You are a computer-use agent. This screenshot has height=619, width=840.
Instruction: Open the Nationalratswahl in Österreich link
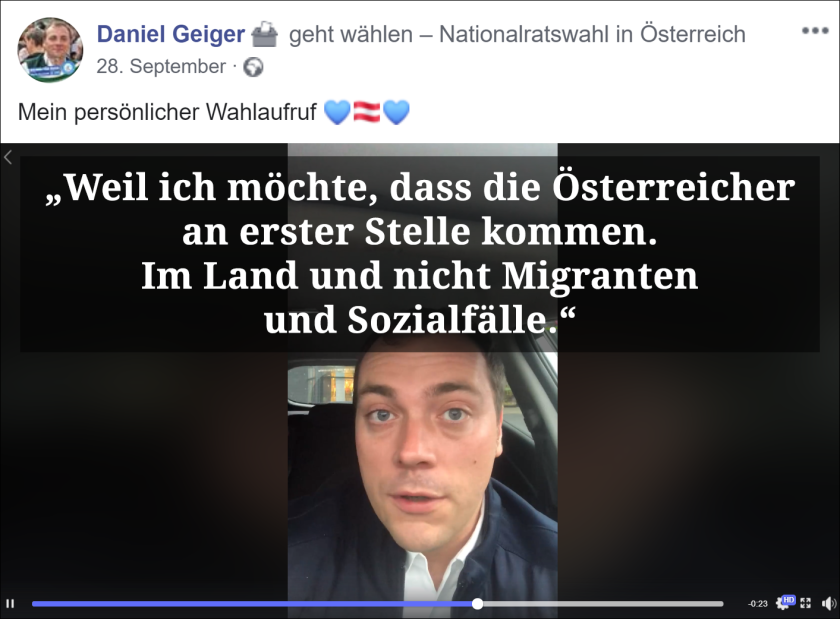[x=592, y=34]
